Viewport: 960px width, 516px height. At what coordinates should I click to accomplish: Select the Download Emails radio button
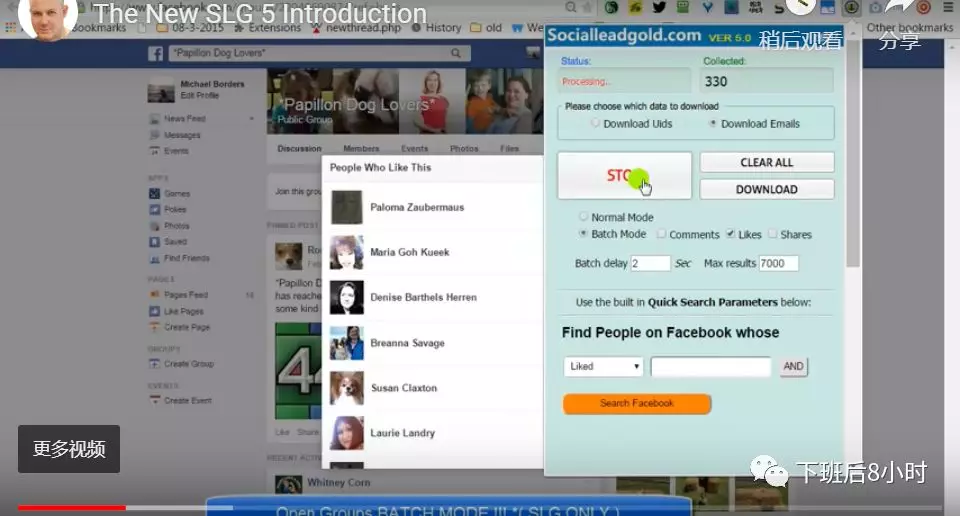(712, 123)
